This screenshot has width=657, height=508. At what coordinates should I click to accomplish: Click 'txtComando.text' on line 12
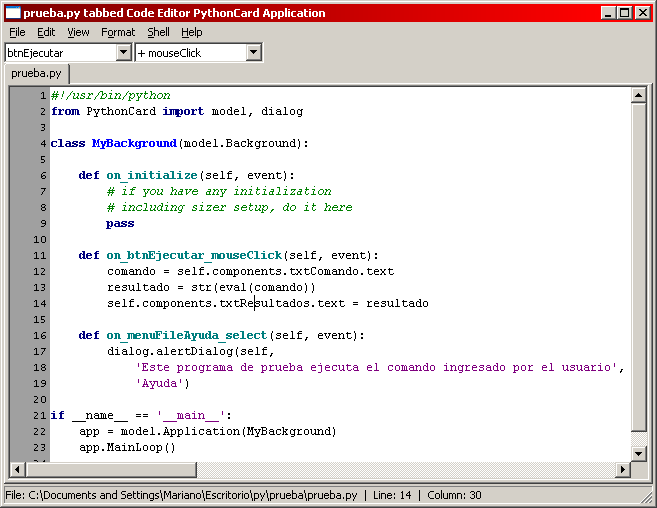341,272
